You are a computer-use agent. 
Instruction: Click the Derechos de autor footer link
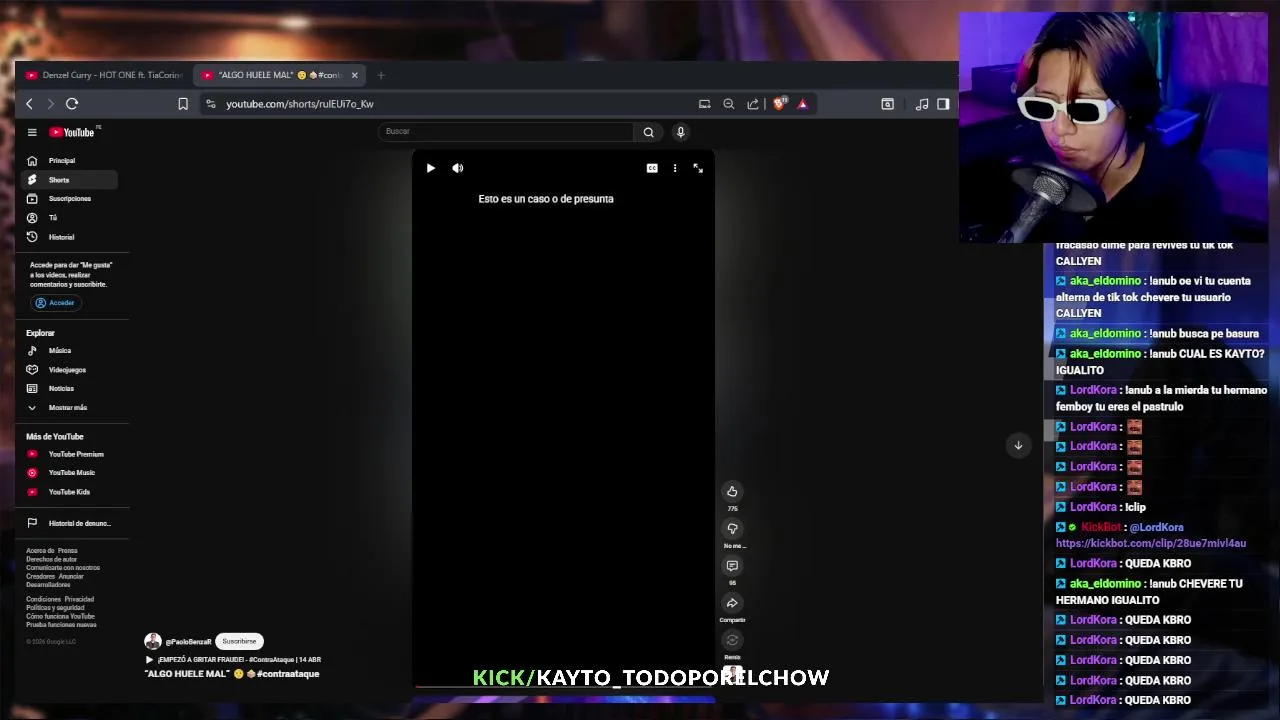coord(51,559)
